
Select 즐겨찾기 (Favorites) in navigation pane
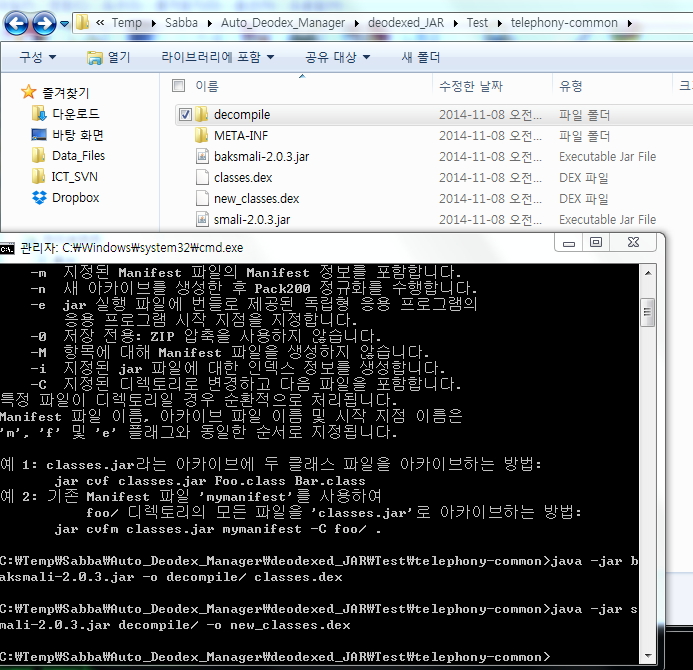66,93
